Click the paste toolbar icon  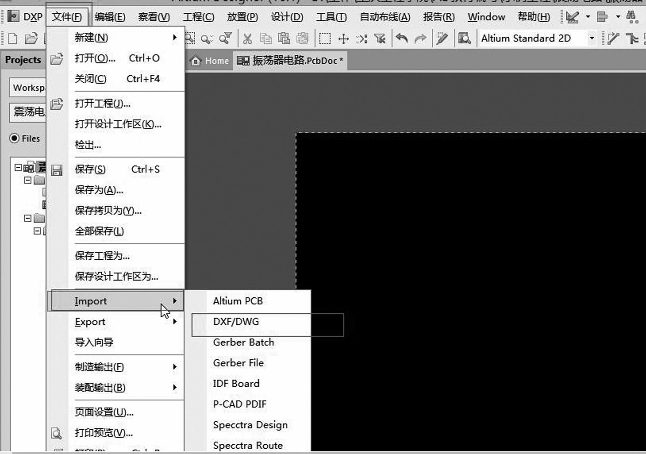coord(284,39)
